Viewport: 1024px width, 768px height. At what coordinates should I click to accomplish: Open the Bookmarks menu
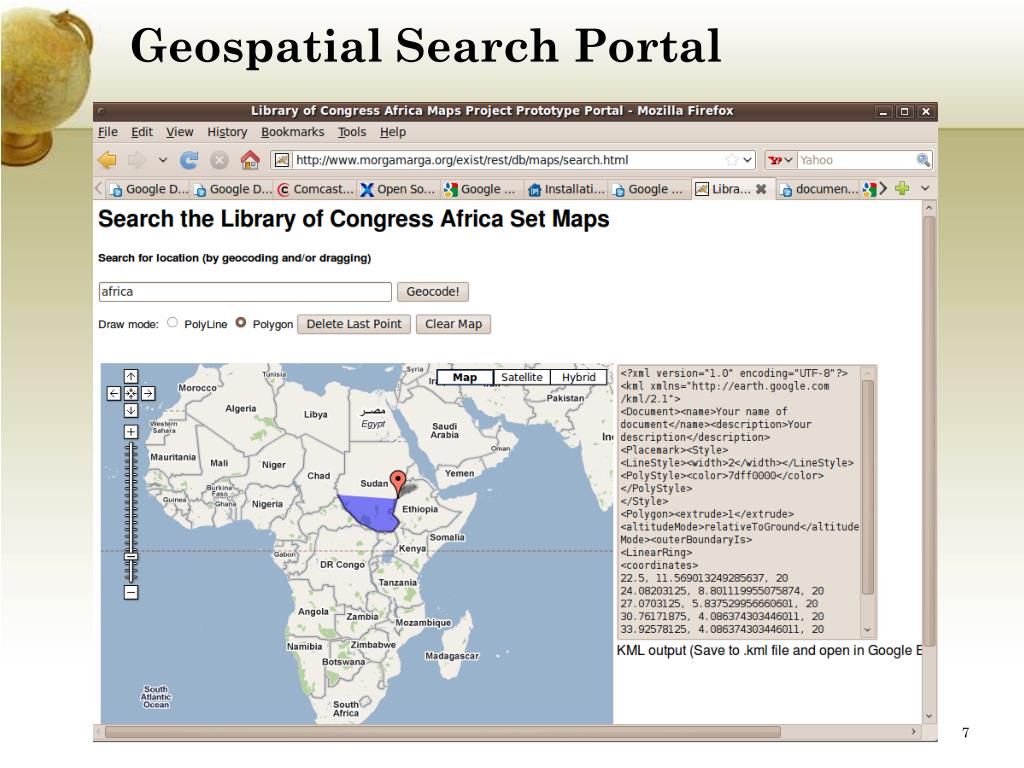(x=293, y=132)
